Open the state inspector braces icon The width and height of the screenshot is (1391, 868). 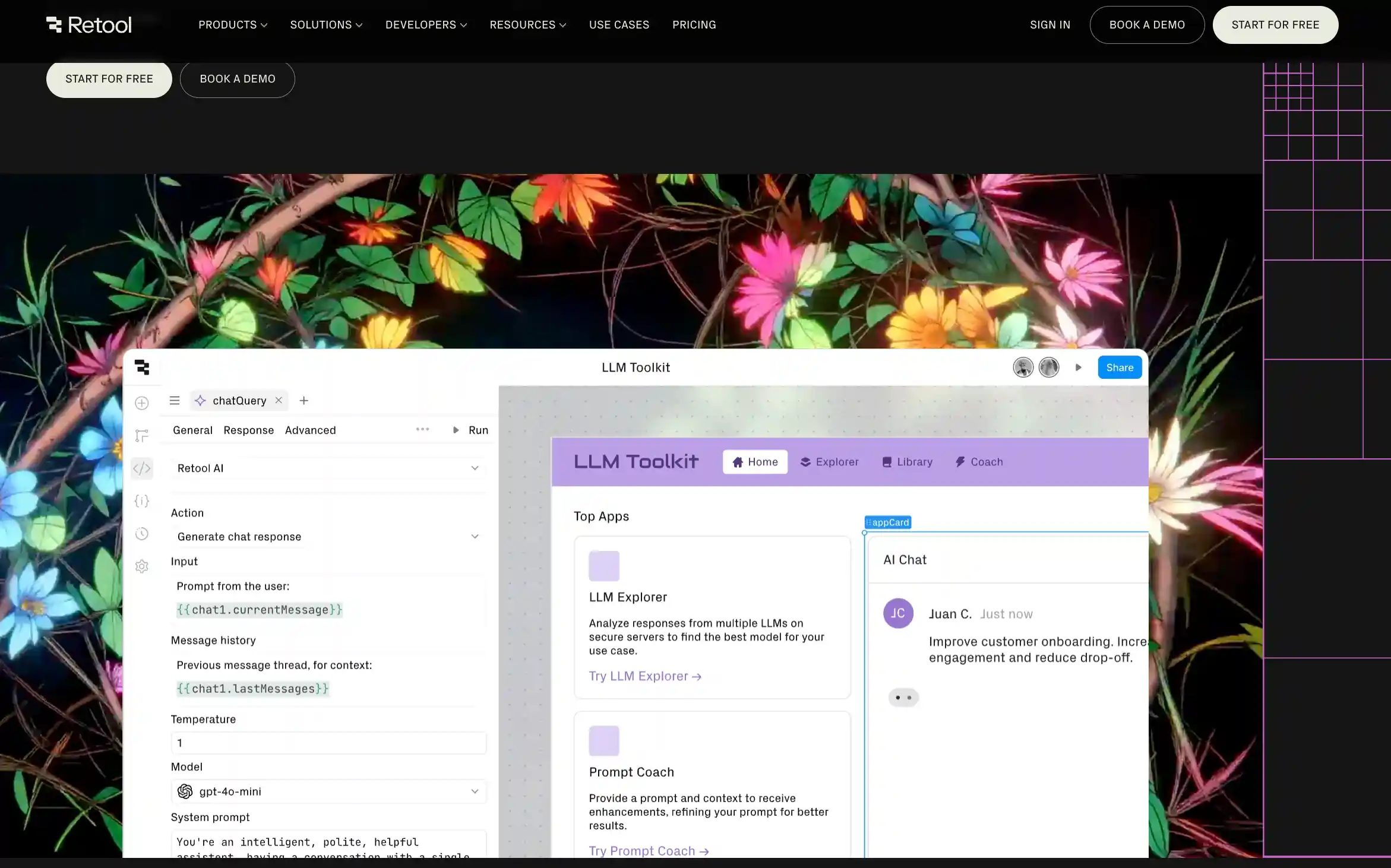(142, 501)
